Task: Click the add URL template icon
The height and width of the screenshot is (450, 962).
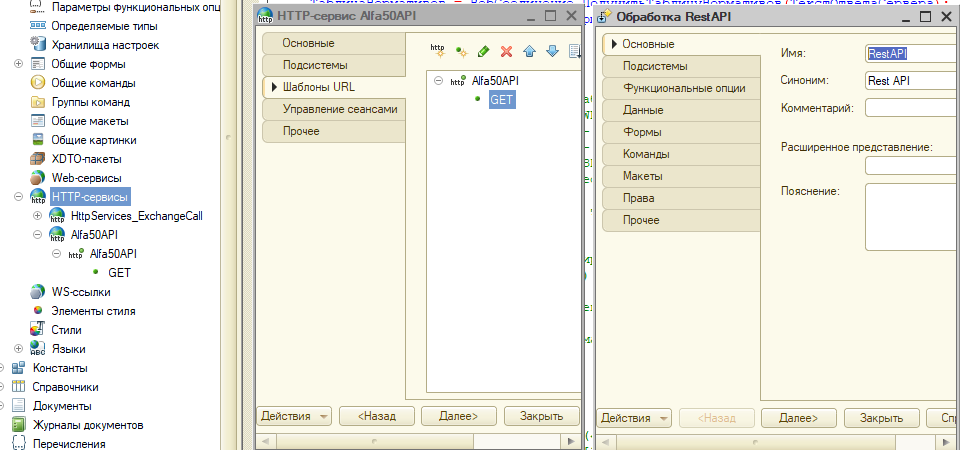Action: tap(438, 51)
